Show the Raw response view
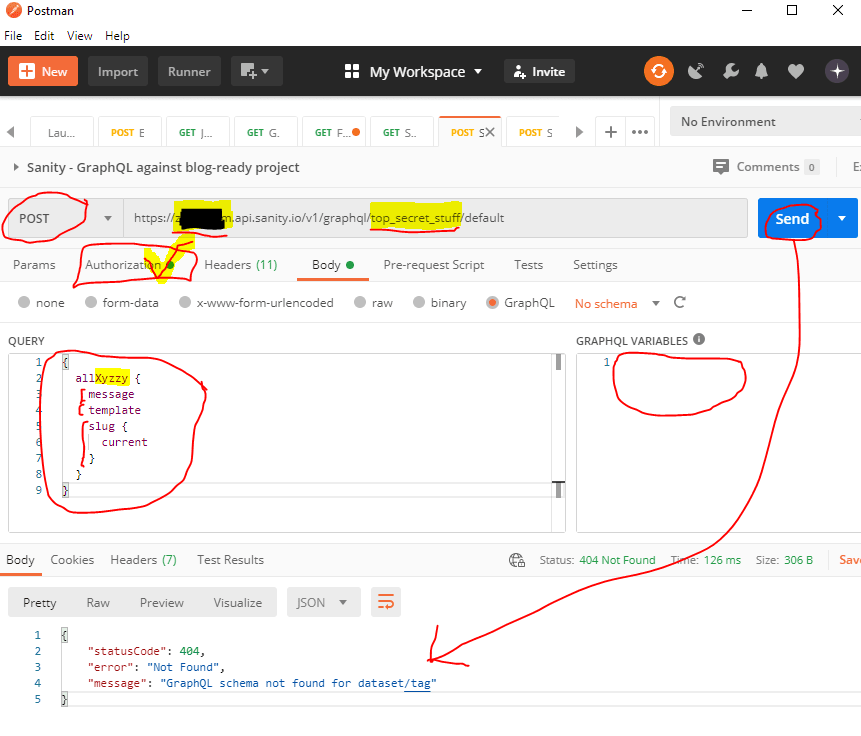This screenshot has width=861, height=736. click(98, 603)
